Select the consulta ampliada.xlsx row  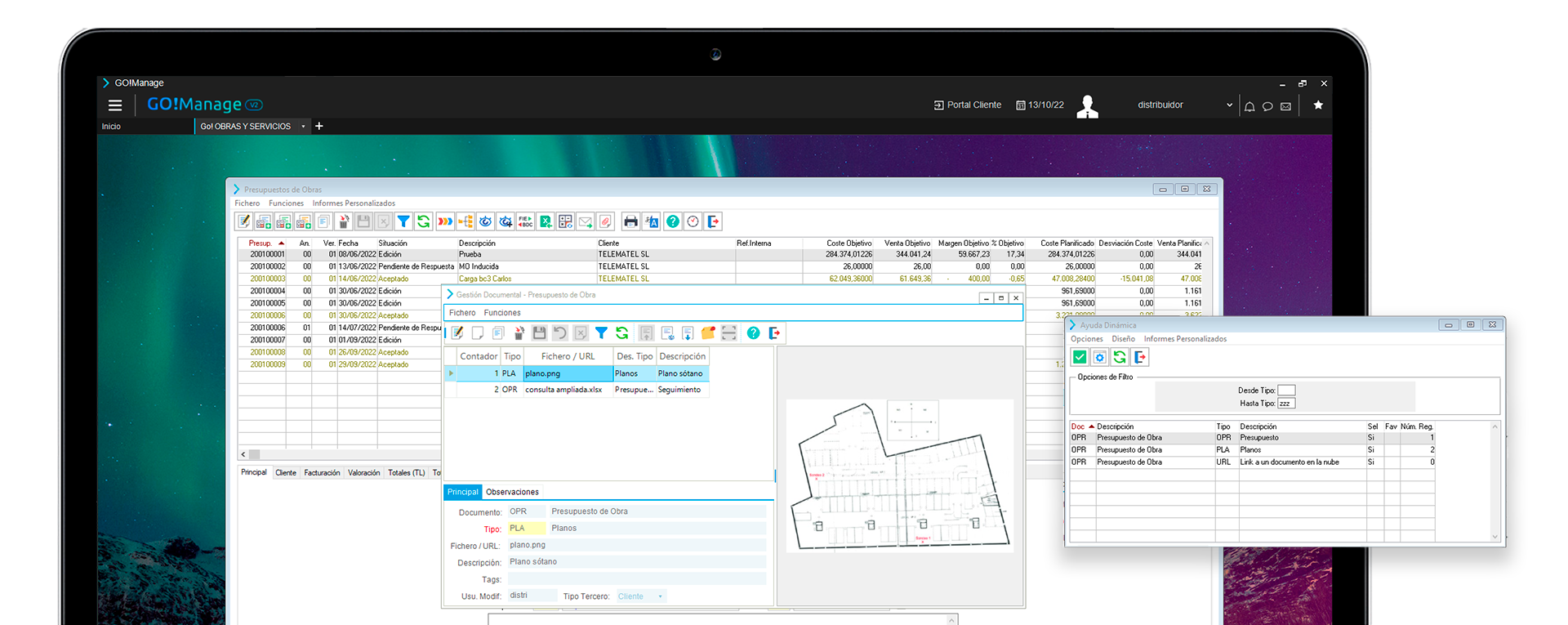click(x=577, y=390)
